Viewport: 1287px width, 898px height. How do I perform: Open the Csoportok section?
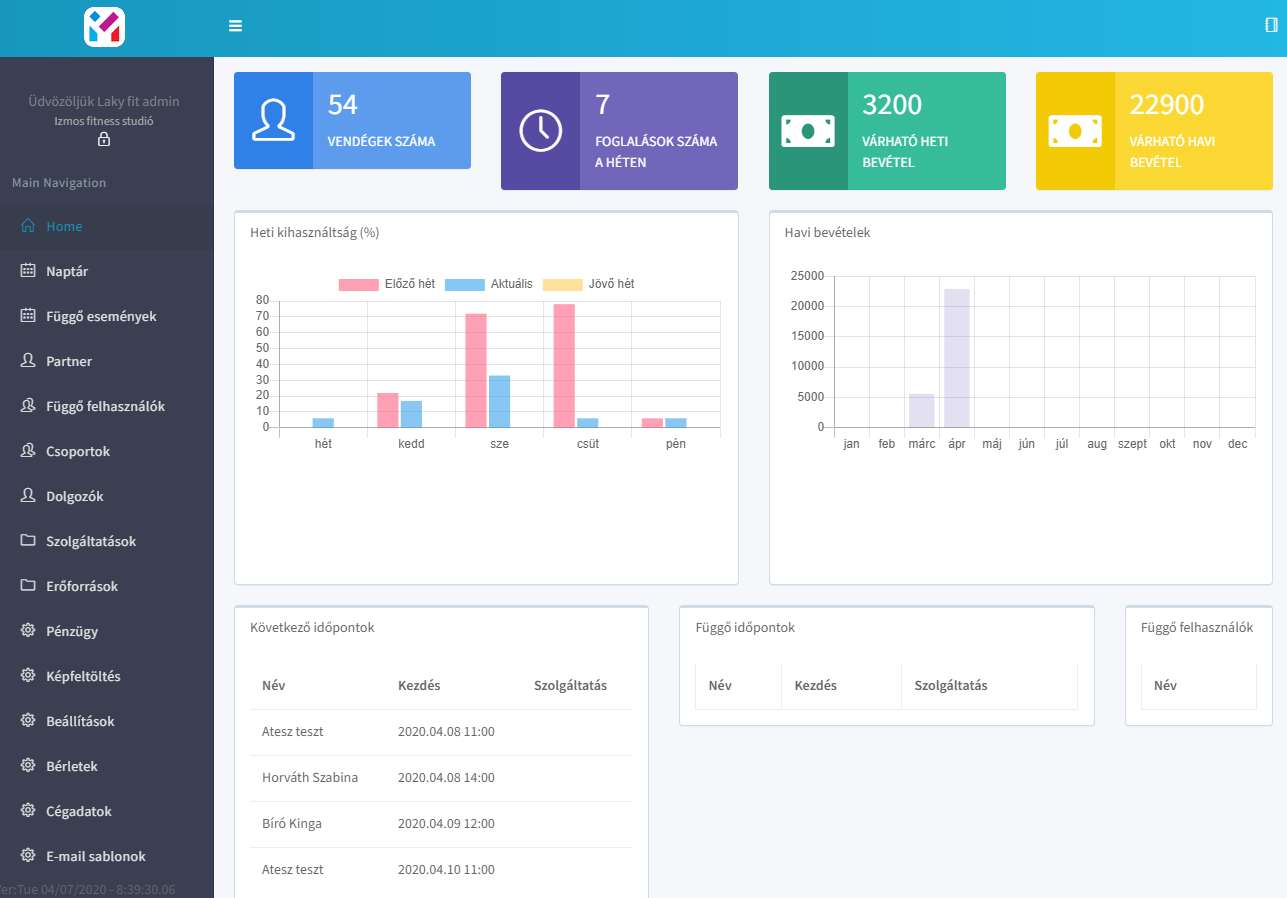(x=107, y=451)
